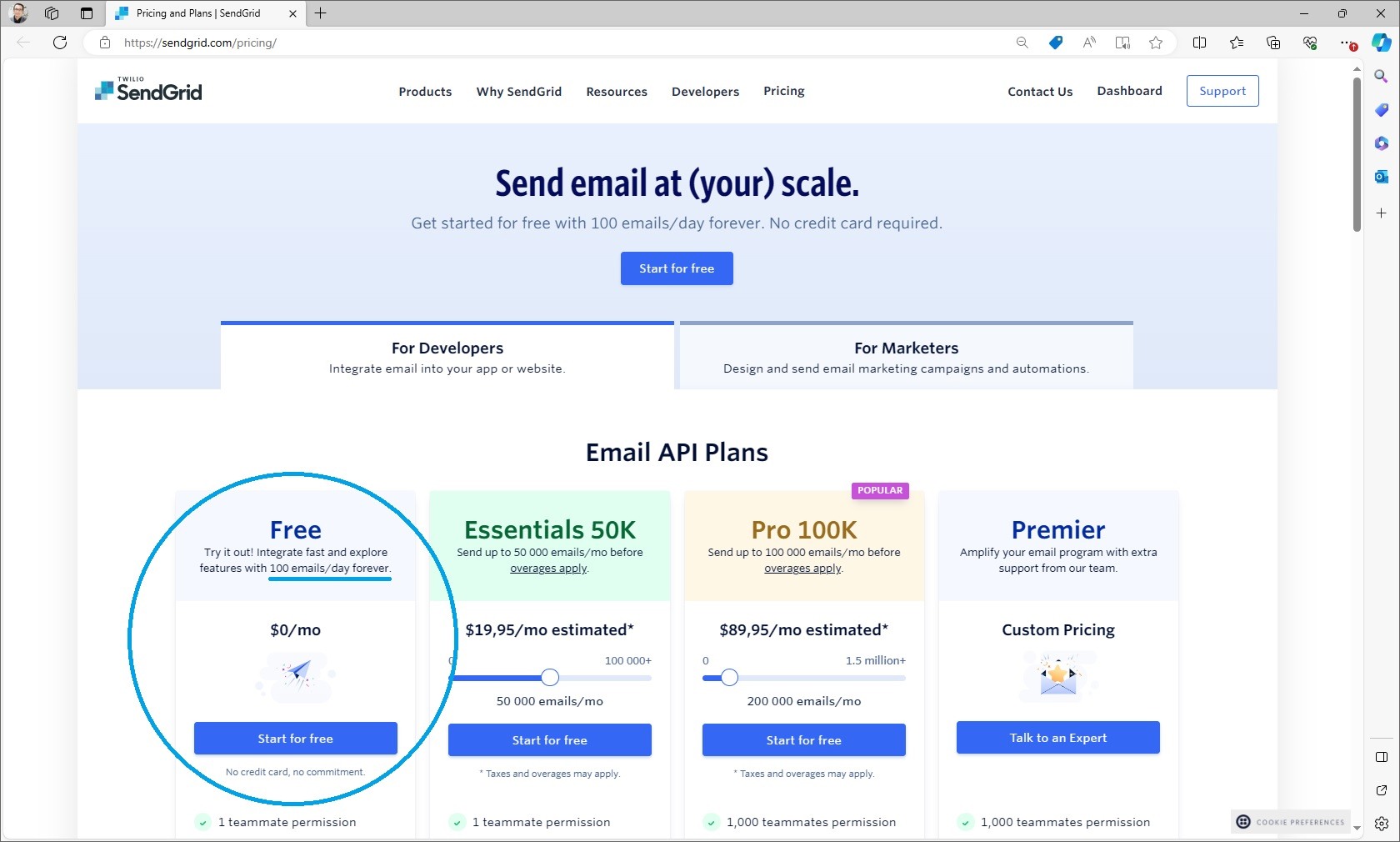Select the For Developers tab

[x=447, y=357]
